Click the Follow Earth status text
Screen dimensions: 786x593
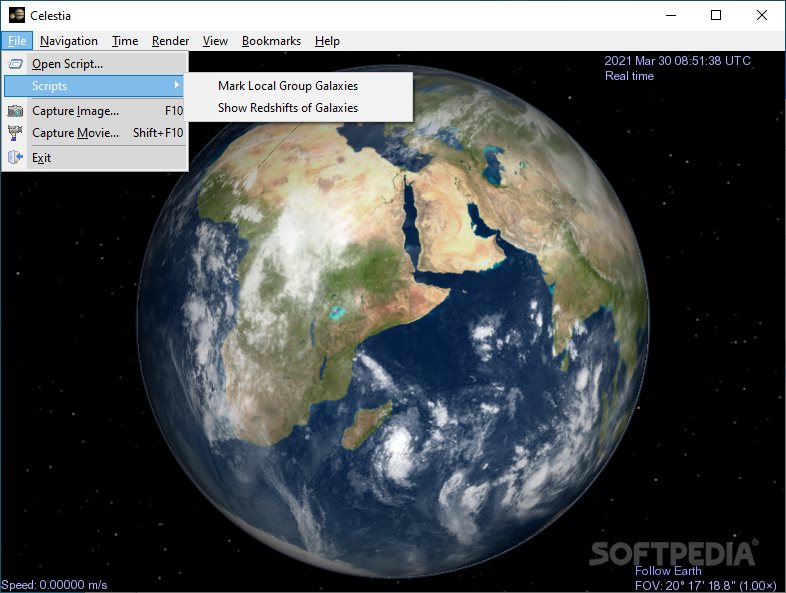(668, 571)
